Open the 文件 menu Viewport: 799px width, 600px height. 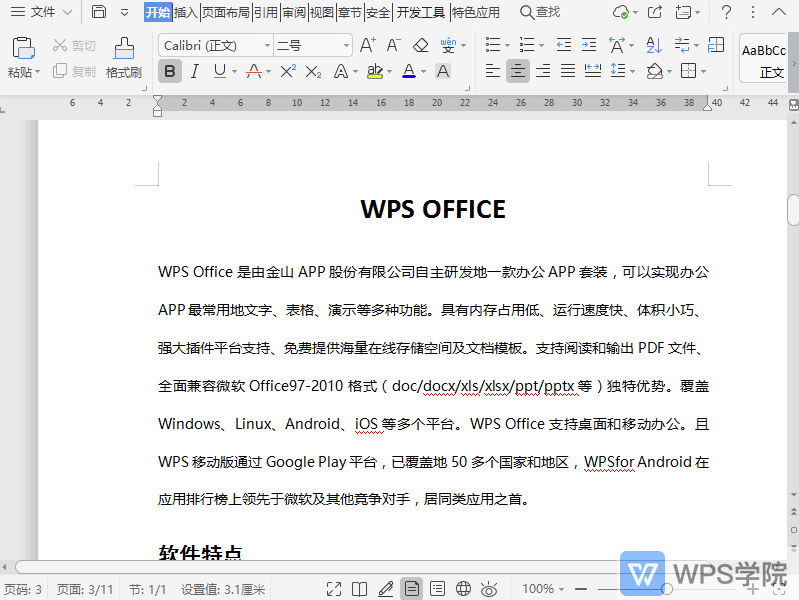point(42,12)
